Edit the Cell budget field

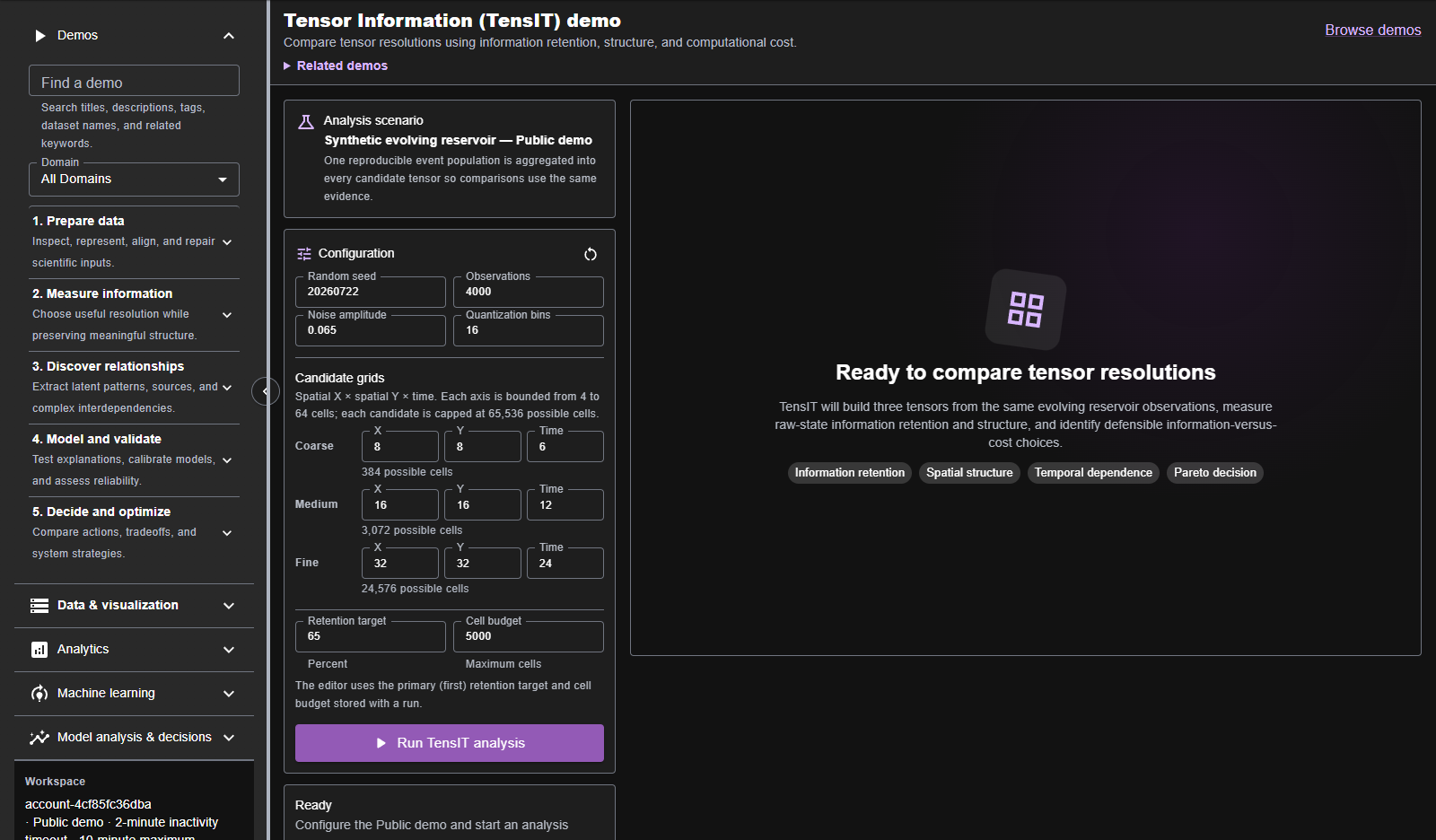coord(529,636)
